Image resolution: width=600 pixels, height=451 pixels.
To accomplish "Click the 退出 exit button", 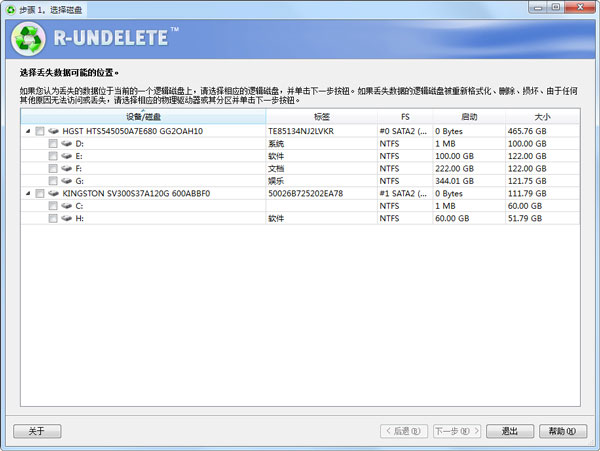I will [x=510, y=431].
